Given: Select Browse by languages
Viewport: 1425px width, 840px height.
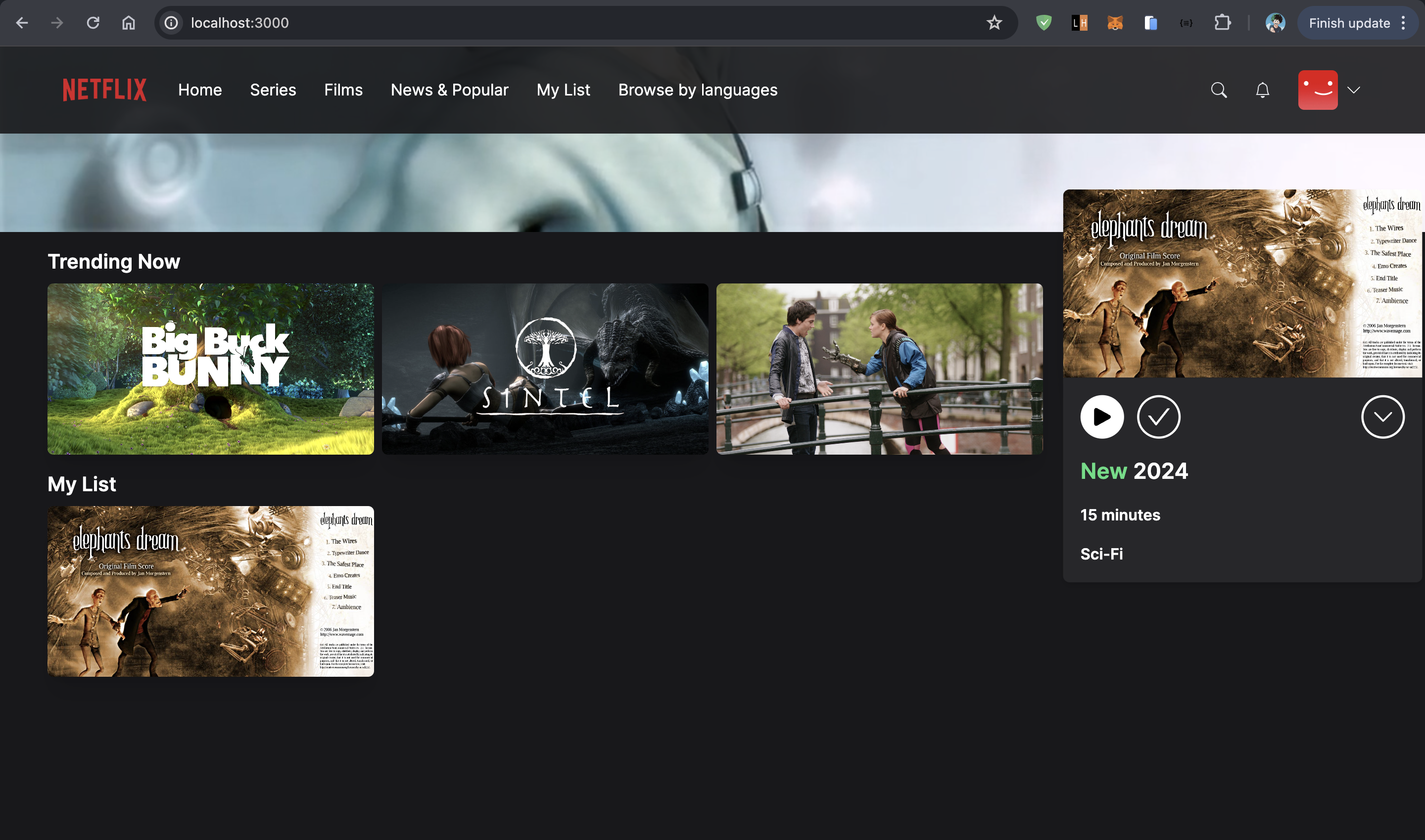Looking at the screenshot, I should click(x=698, y=90).
